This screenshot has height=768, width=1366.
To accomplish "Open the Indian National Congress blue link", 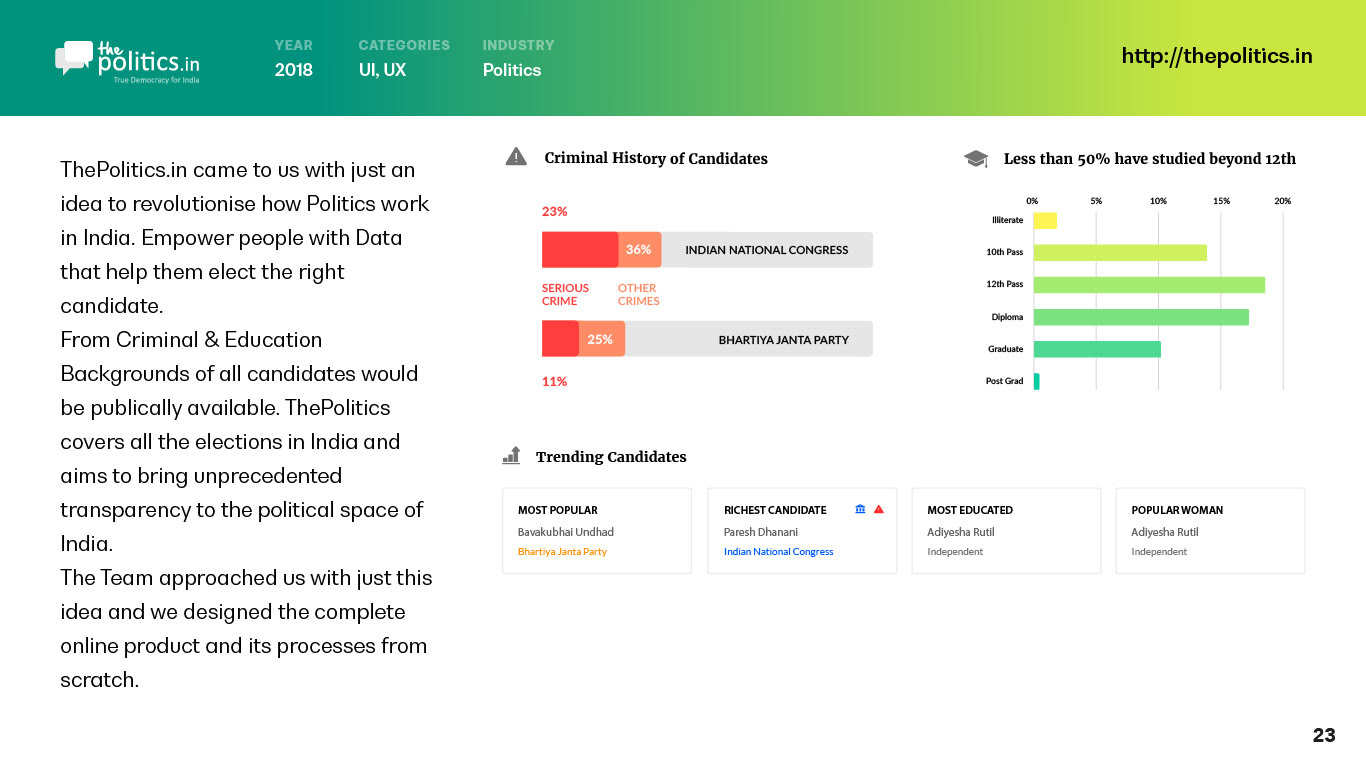I will [778, 552].
